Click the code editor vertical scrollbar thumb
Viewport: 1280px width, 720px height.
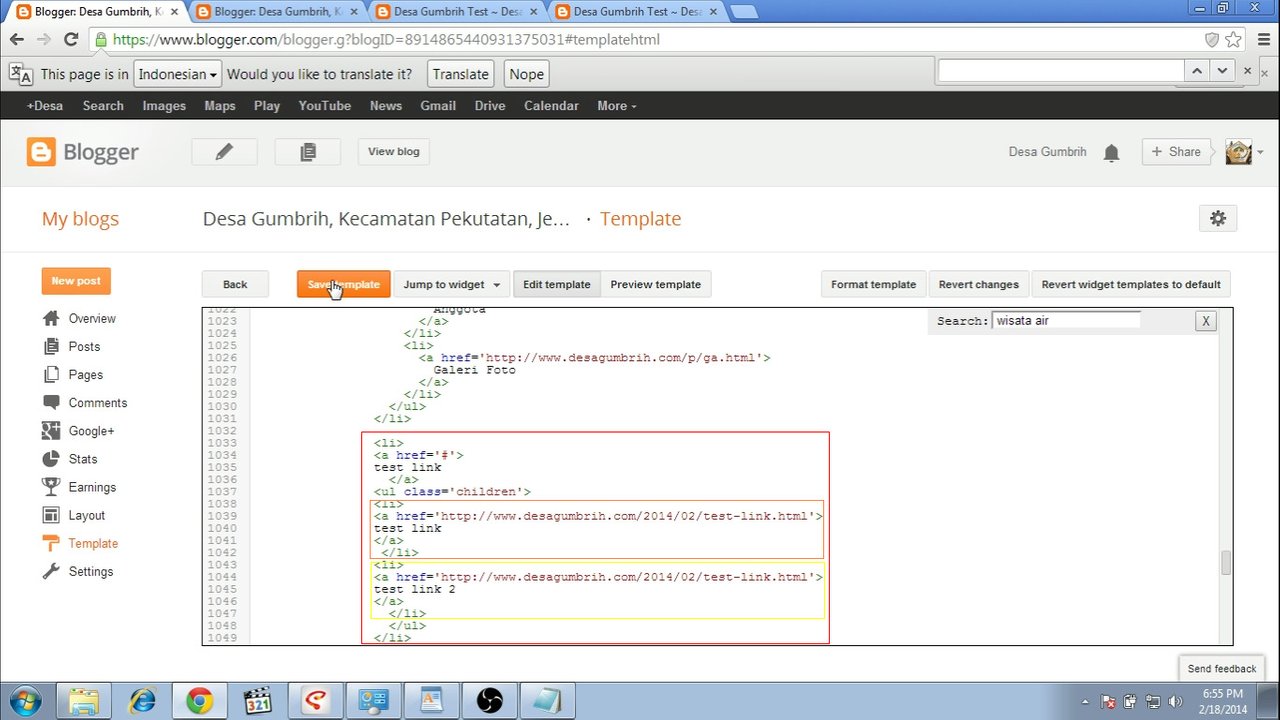[x=1225, y=563]
